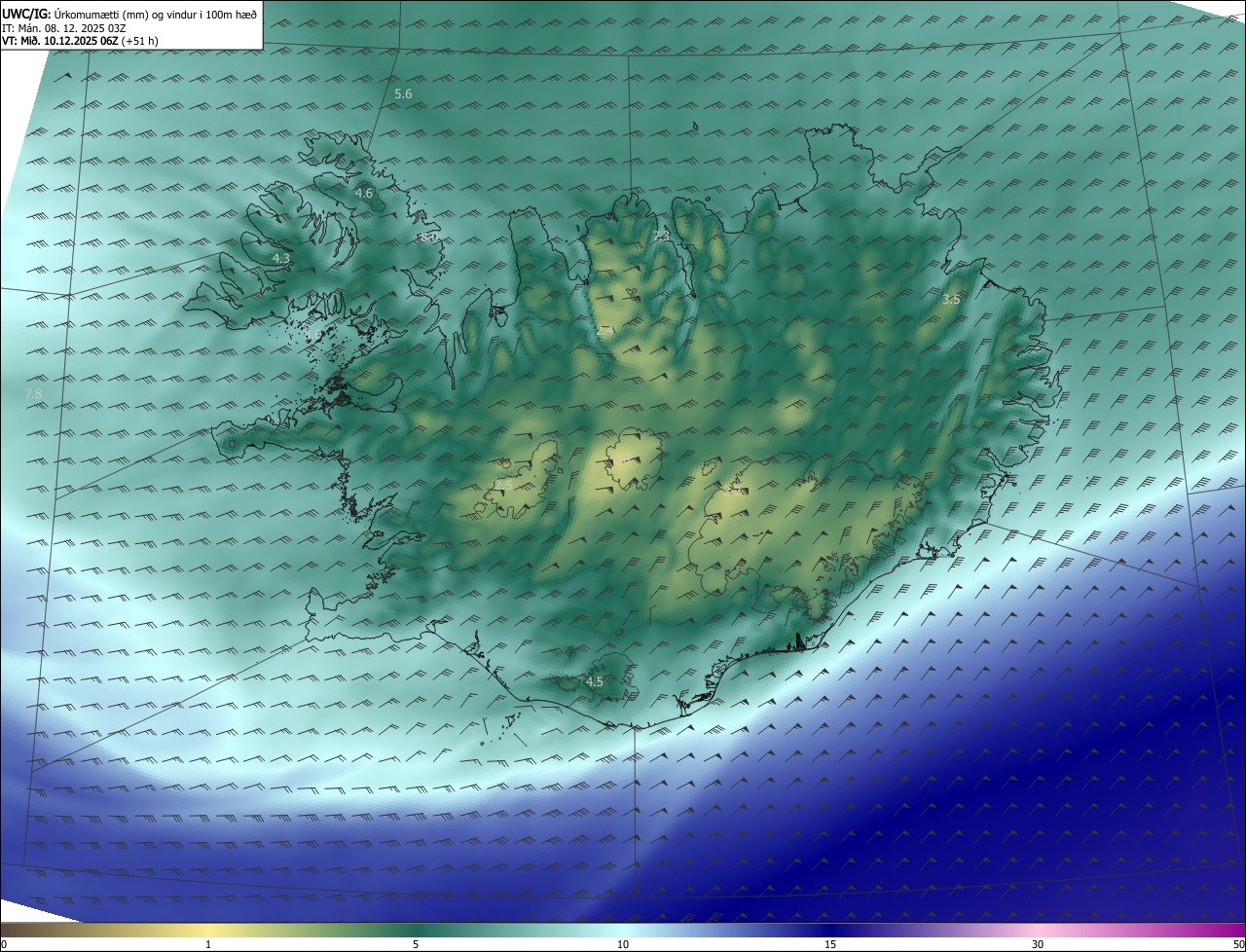Image resolution: width=1246 pixels, height=952 pixels.
Task: Click the '1' tick on the color scale
Action: [x=208, y=944]
